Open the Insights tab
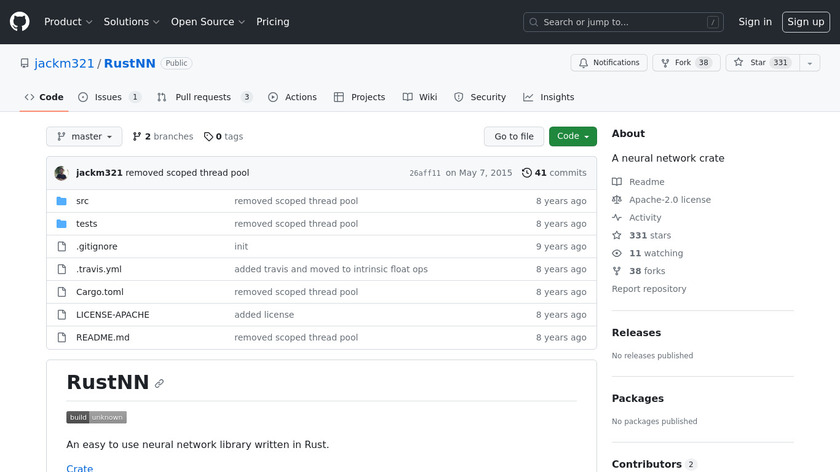 click(549, 97)
